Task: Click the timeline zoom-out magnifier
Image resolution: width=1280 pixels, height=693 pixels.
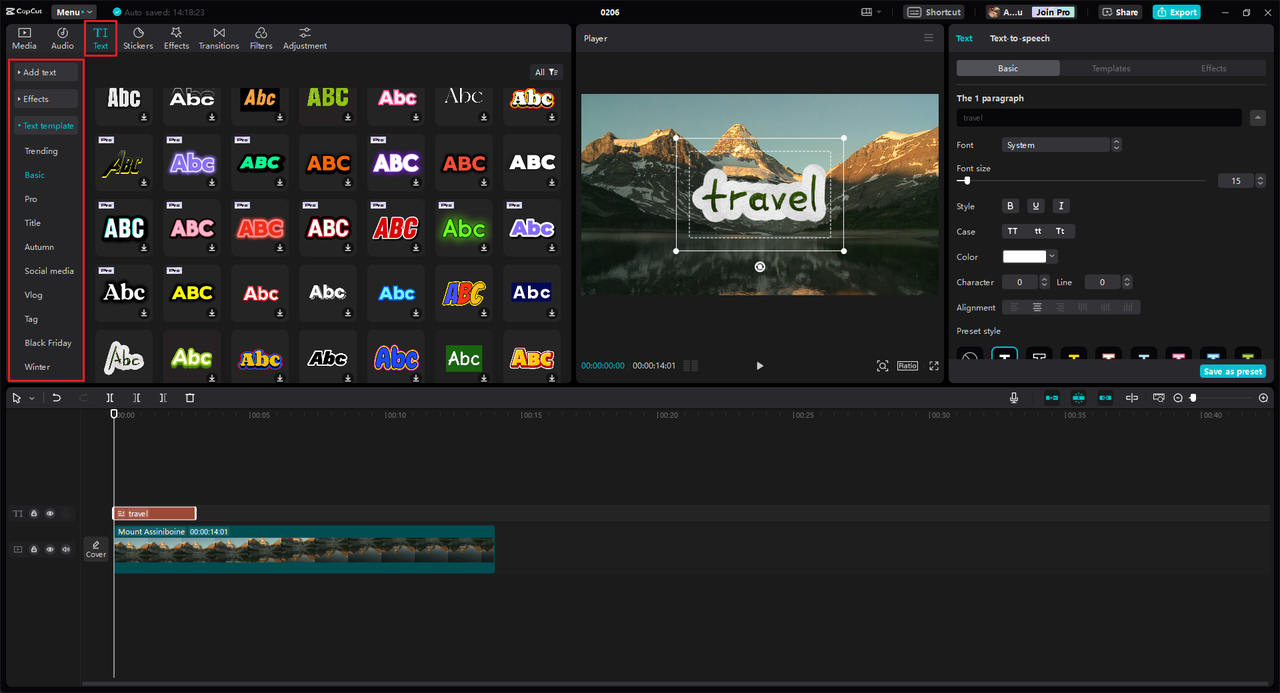Action: pyautogui.click(x=1178, y=398)
